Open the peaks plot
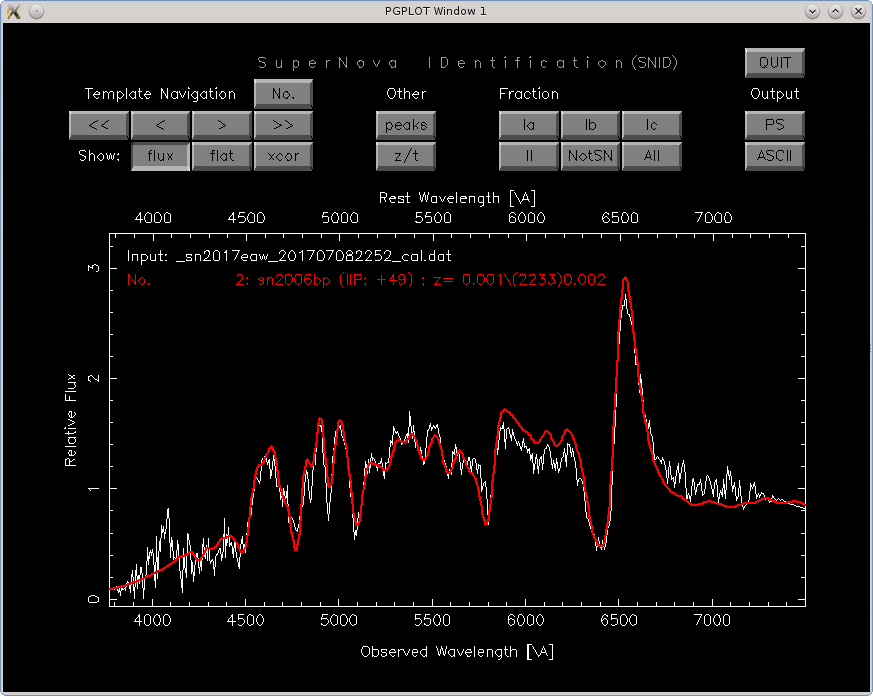 click(406, 125)
